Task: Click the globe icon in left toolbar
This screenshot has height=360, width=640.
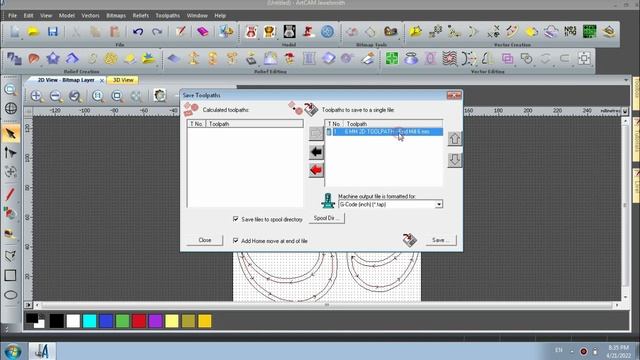Action: coord(10,108)
